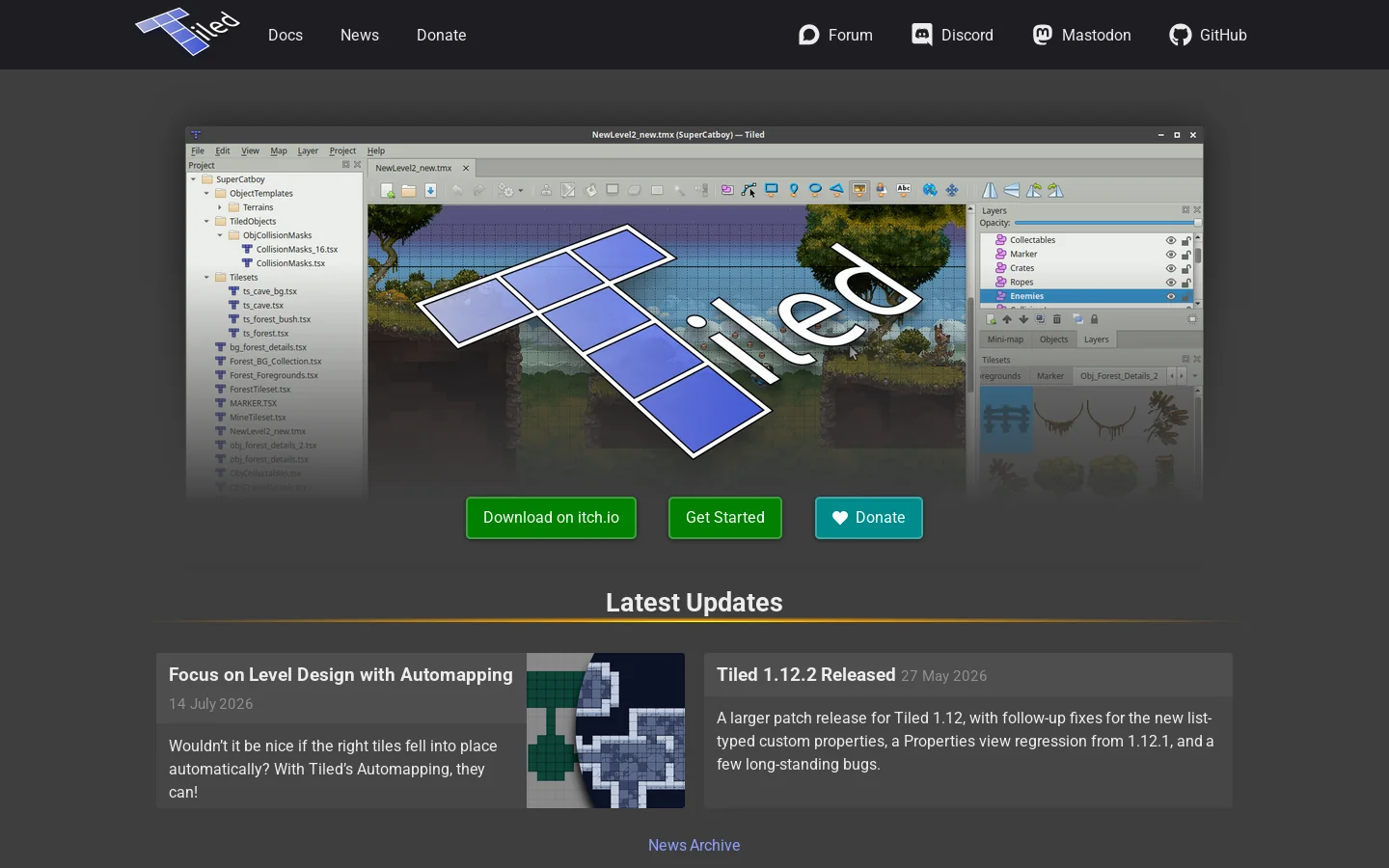This screenshot has height=868, width=1389.
Task: Open the Layer menu in Tiled screenshot
Action: point(308,150)
